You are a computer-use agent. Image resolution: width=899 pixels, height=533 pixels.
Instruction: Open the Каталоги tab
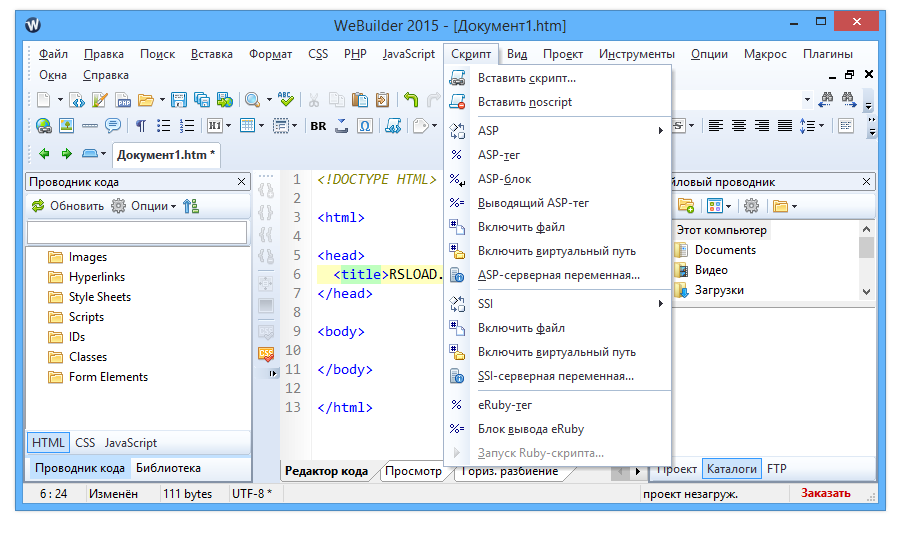732,469
